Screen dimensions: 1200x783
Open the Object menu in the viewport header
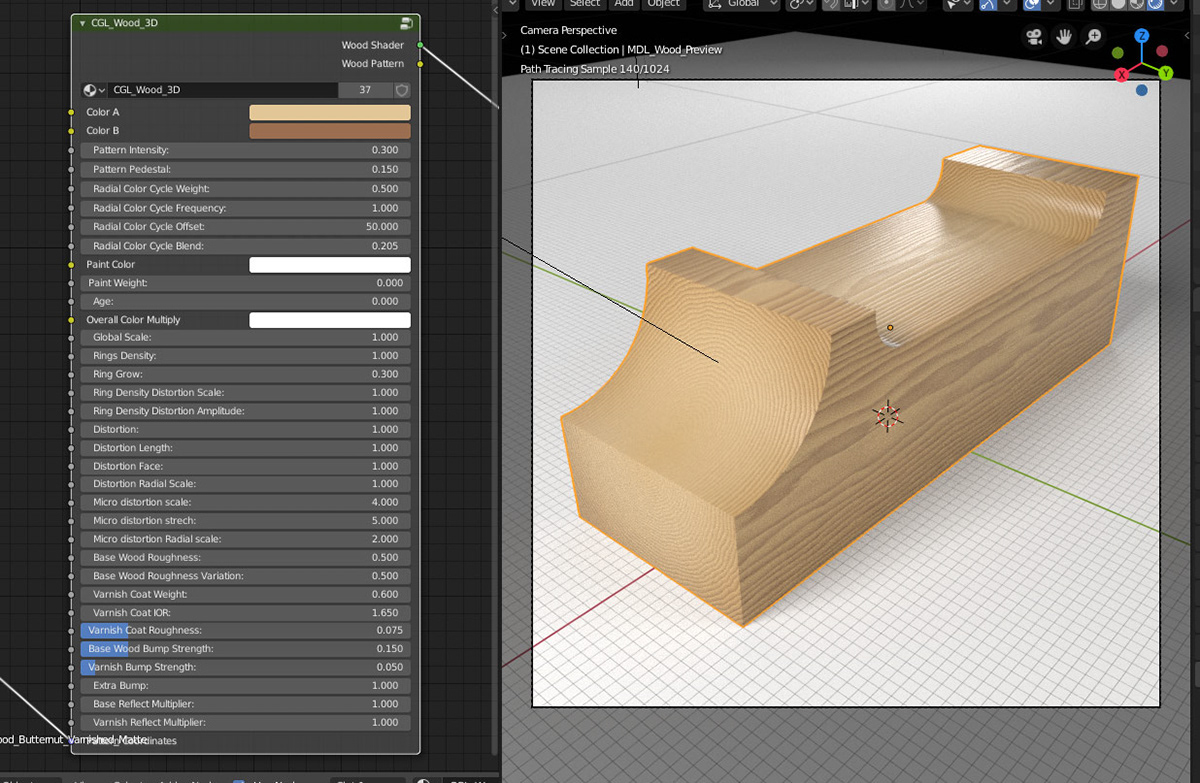[664, 4]
